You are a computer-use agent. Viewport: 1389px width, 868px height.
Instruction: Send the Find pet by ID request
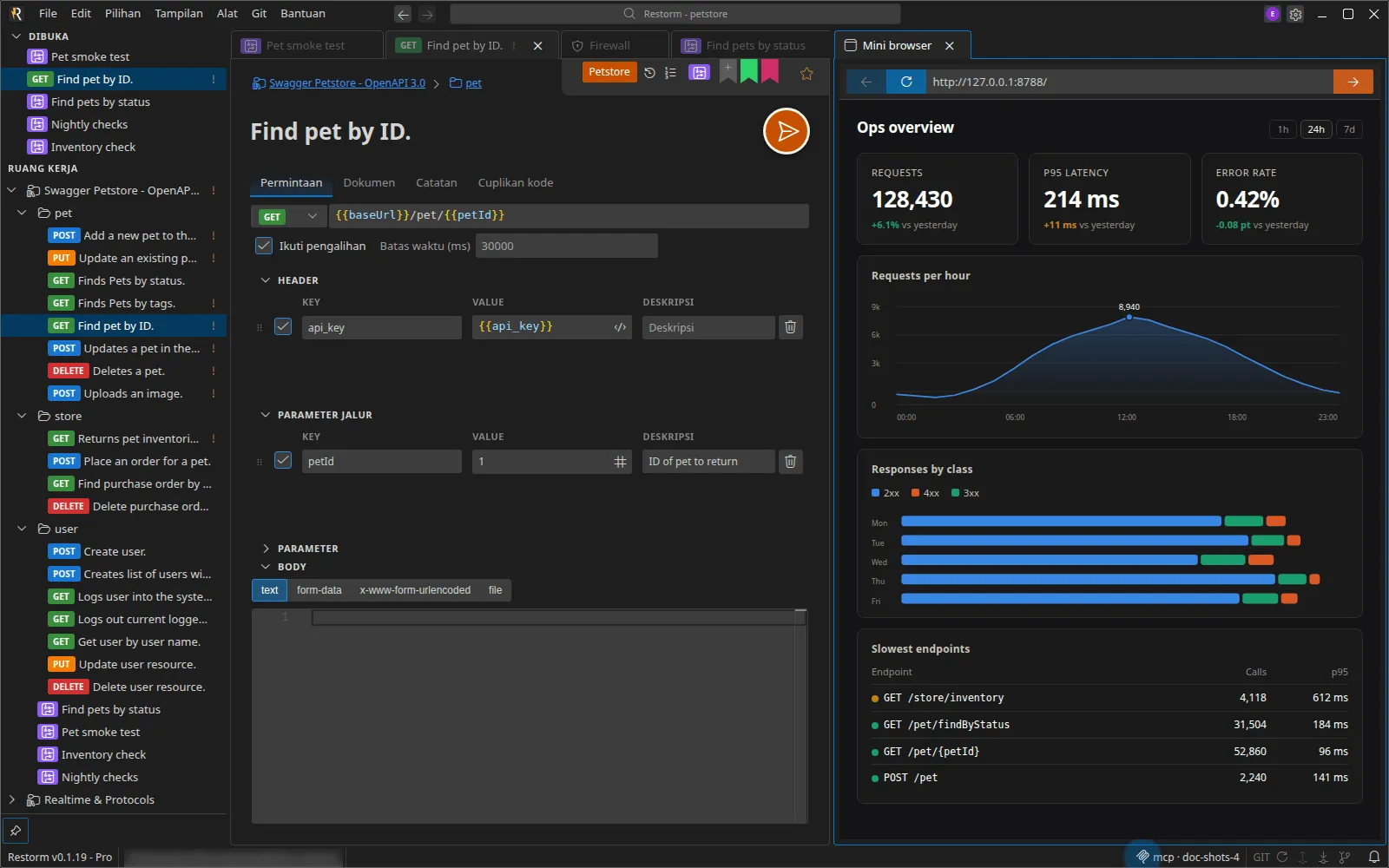[x=786, y=131]
